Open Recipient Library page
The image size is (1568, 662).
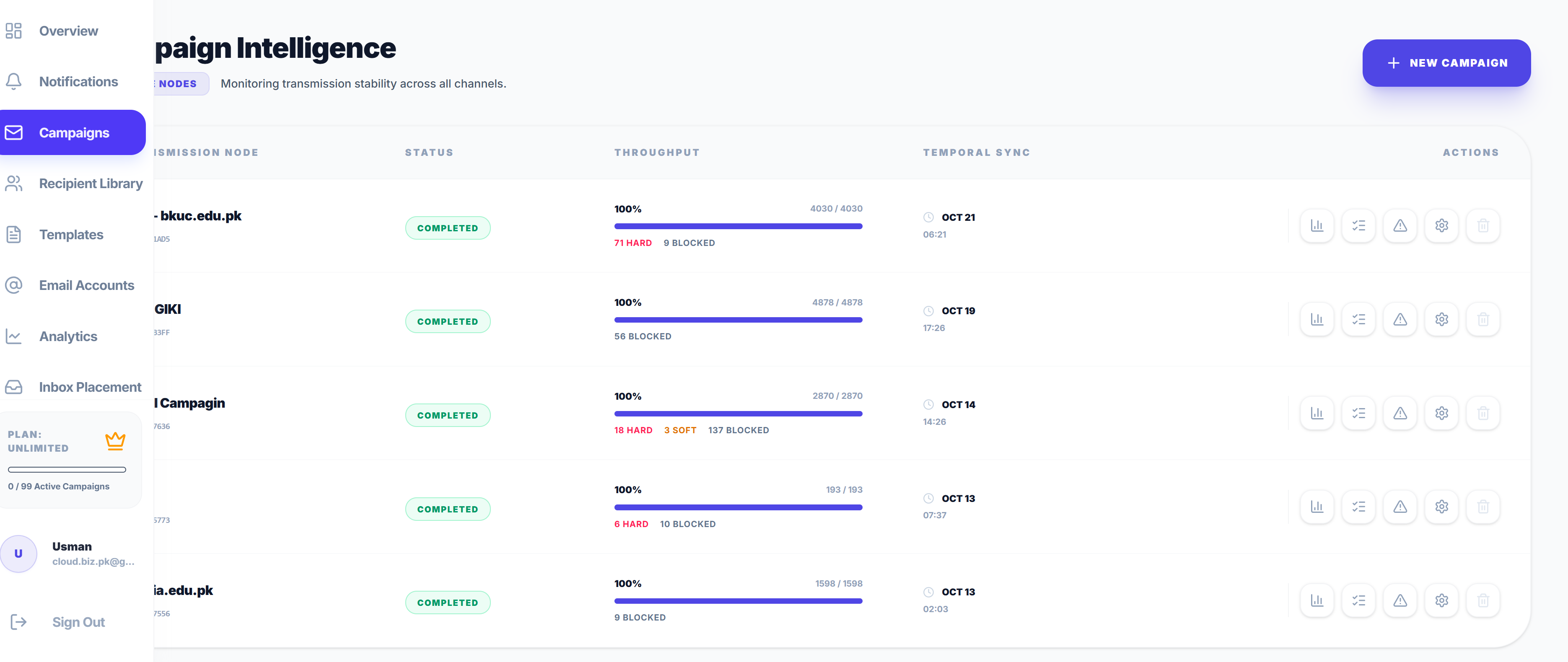pyautogui.click(x=73, y=183)
